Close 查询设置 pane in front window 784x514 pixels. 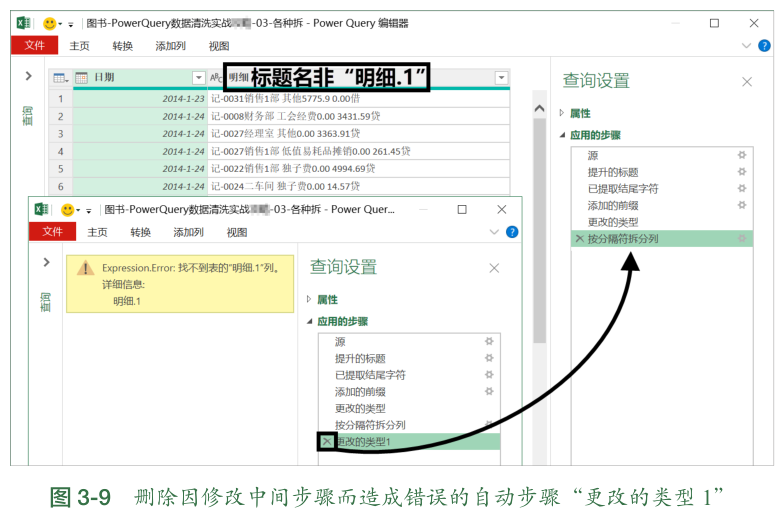point(494,268)
